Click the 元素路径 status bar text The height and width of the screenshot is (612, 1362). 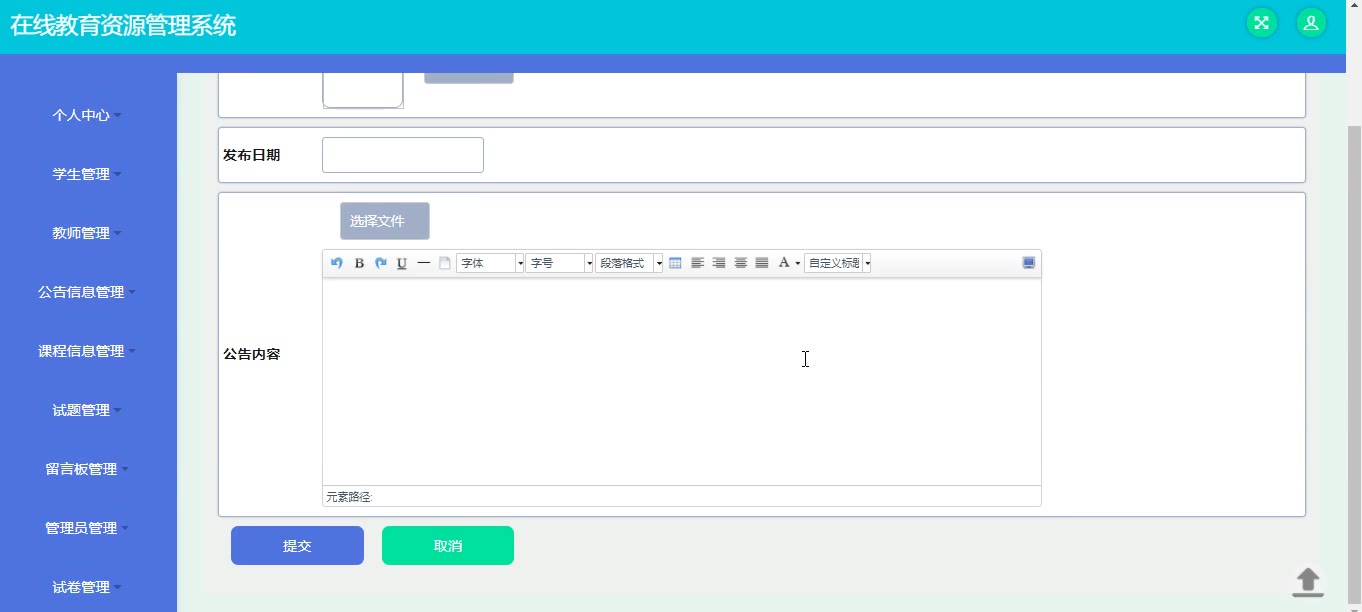pyautogui.click(x=349, y=497)
